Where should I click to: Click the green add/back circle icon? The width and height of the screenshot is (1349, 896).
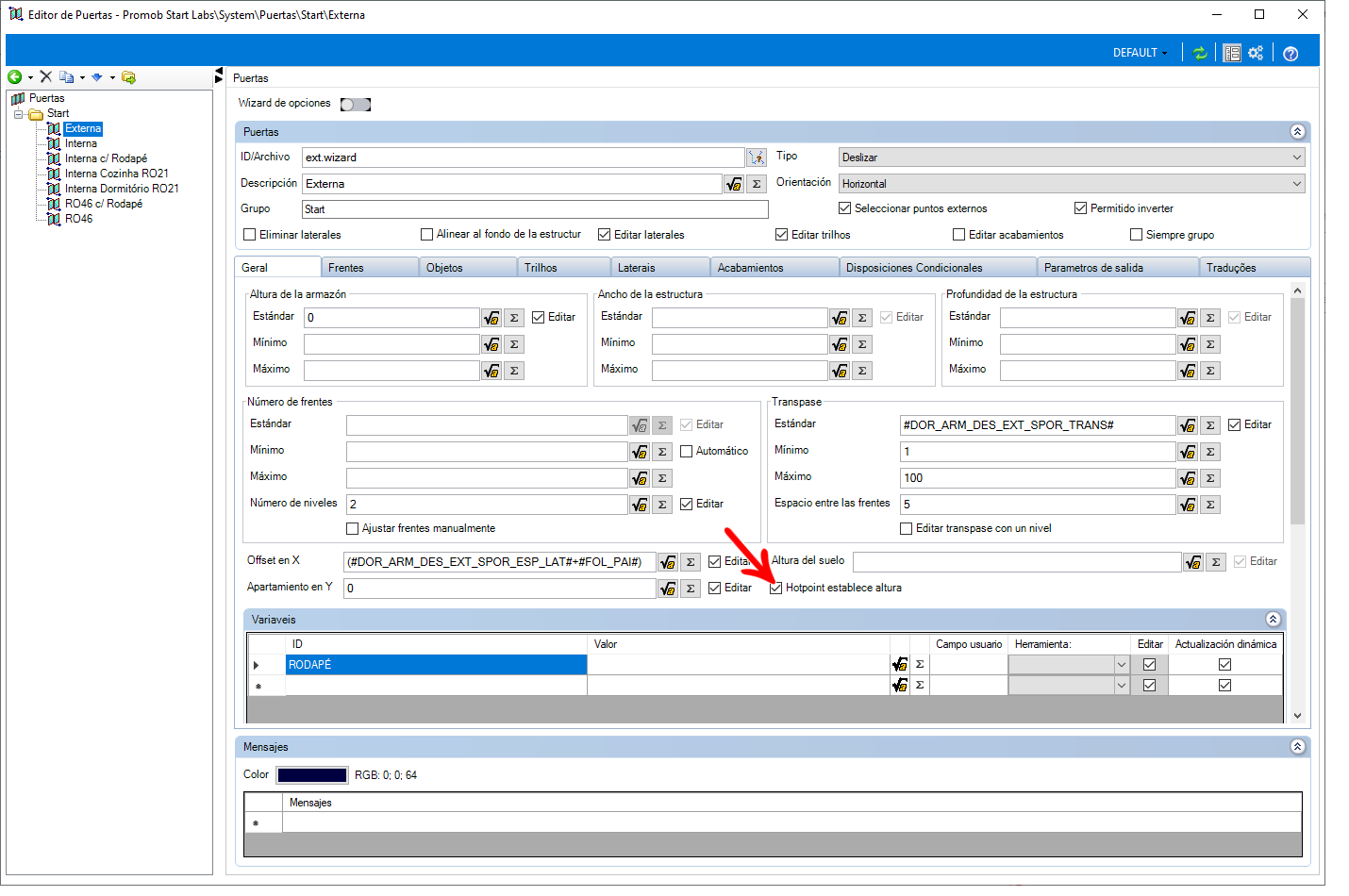14,77
